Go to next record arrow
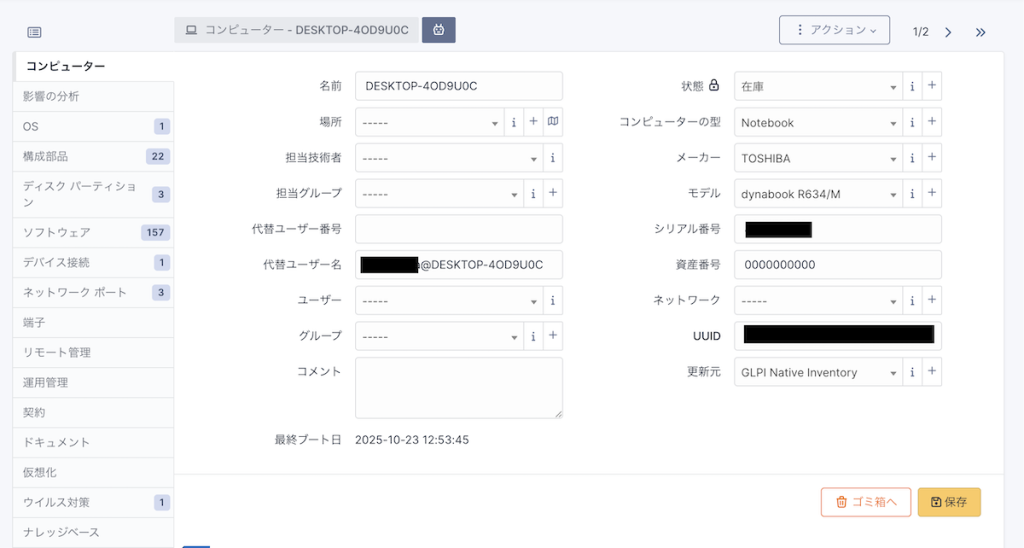 [948, 32]
